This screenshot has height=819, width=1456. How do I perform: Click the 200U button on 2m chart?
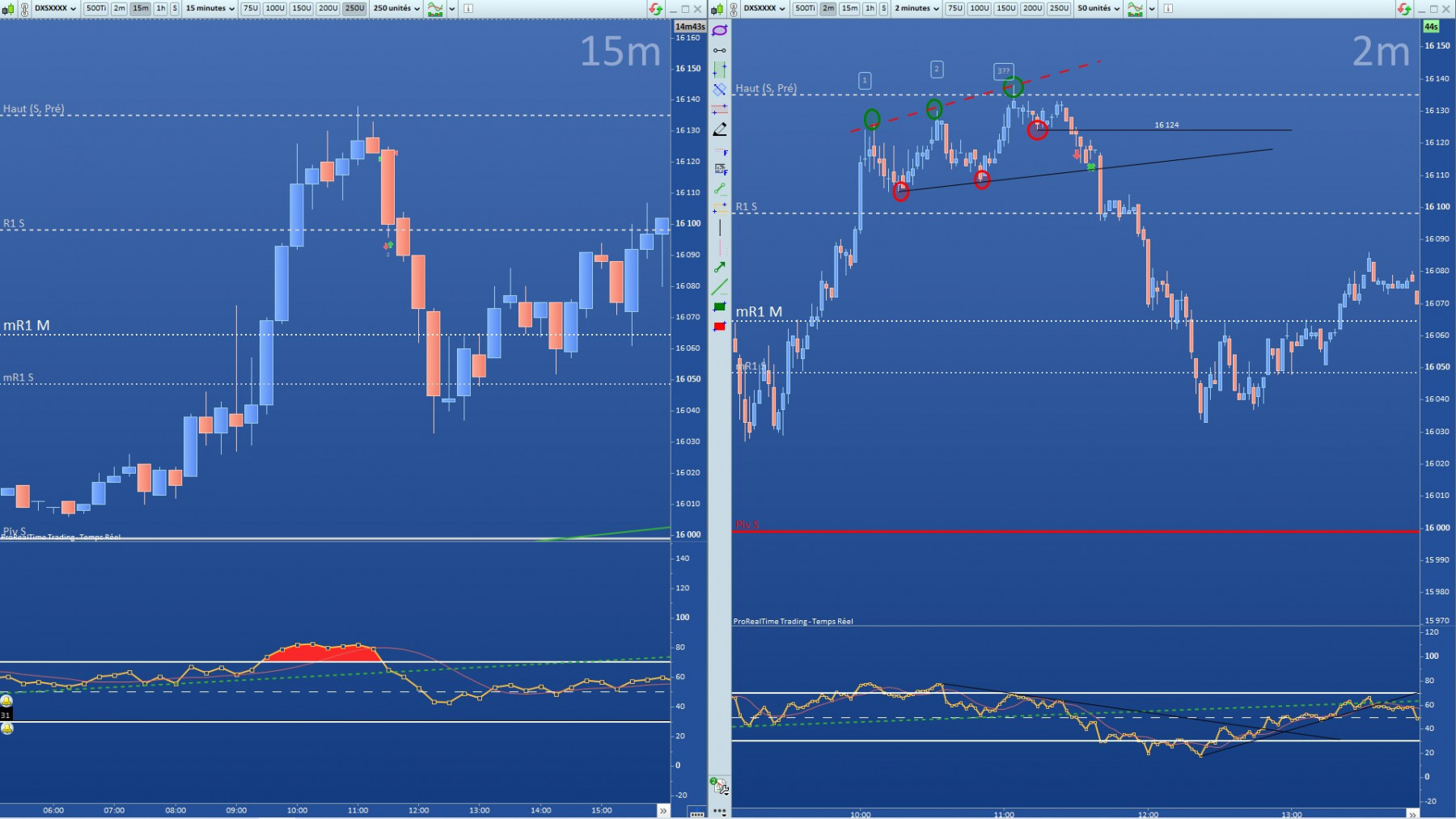[1032, 8]
